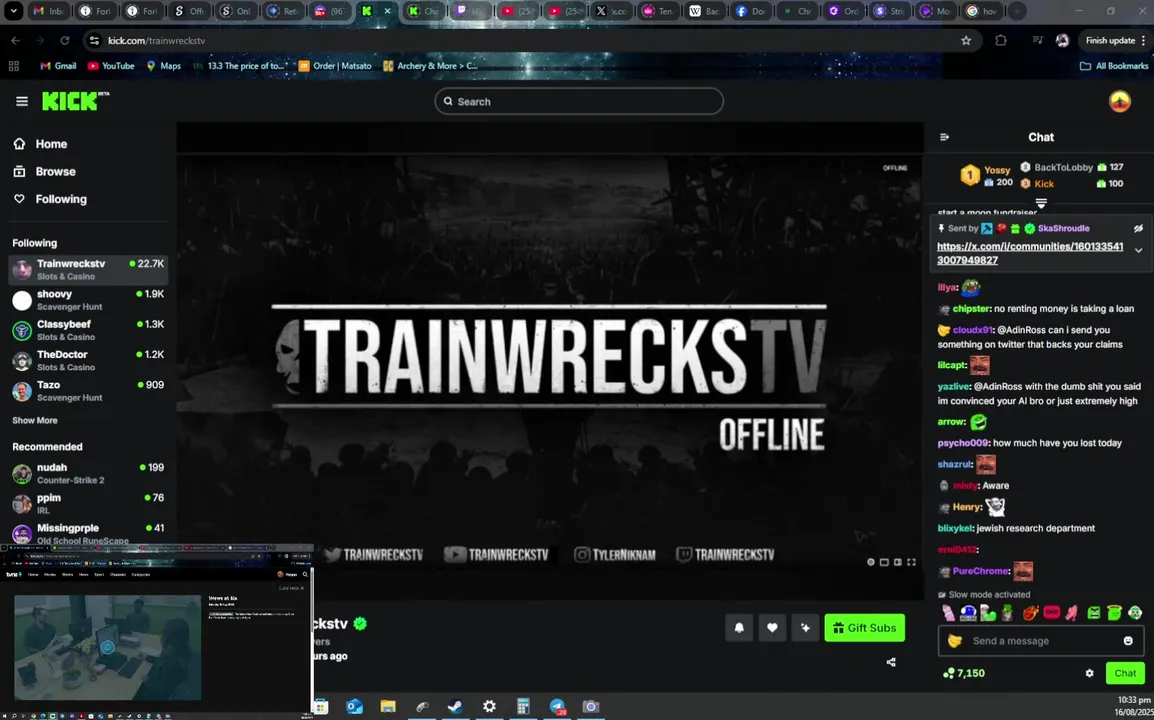
Task: Share the channel with the share icon
Action: coord(891,662)
